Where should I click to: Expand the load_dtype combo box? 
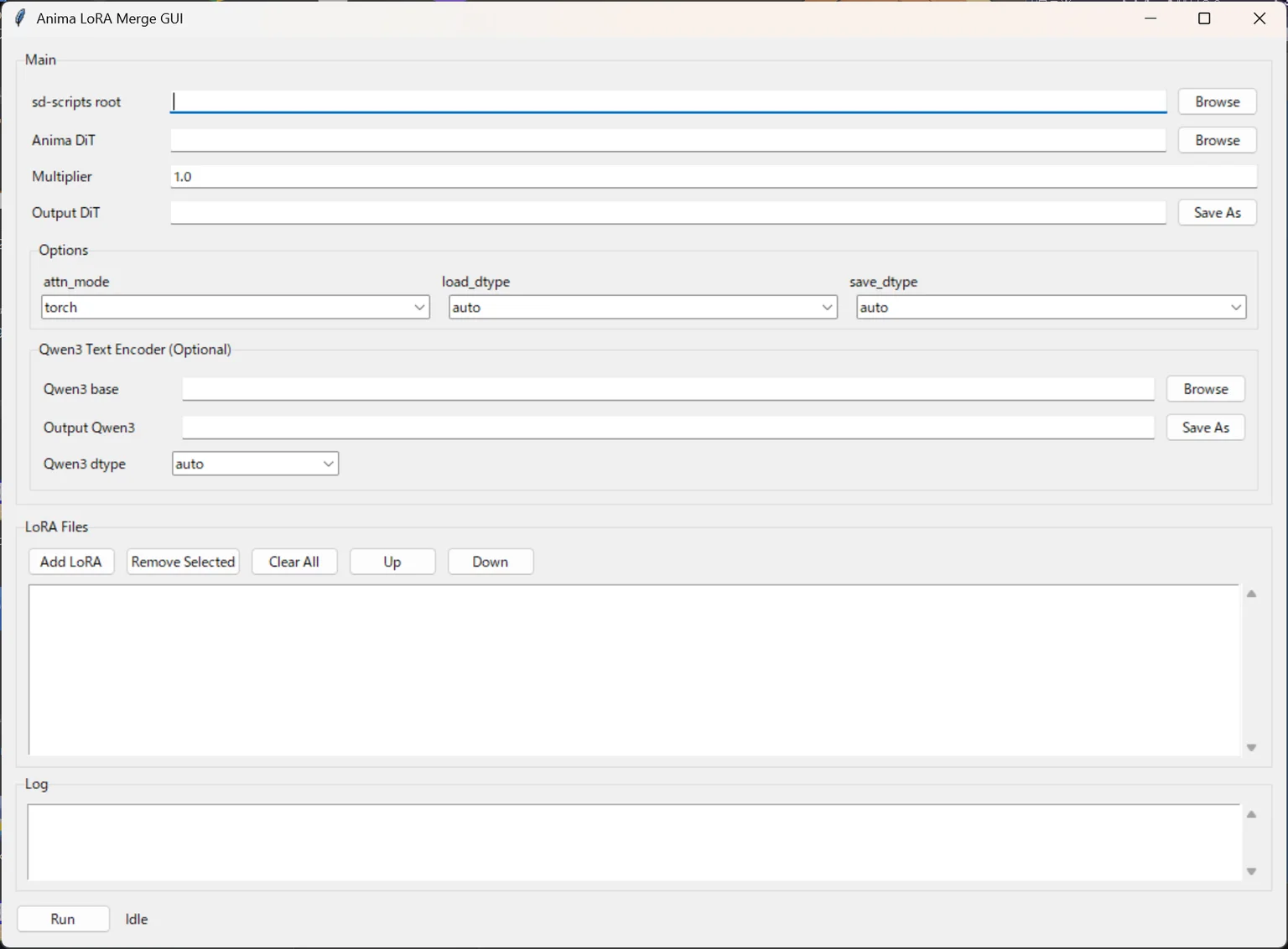pos(643,307)
